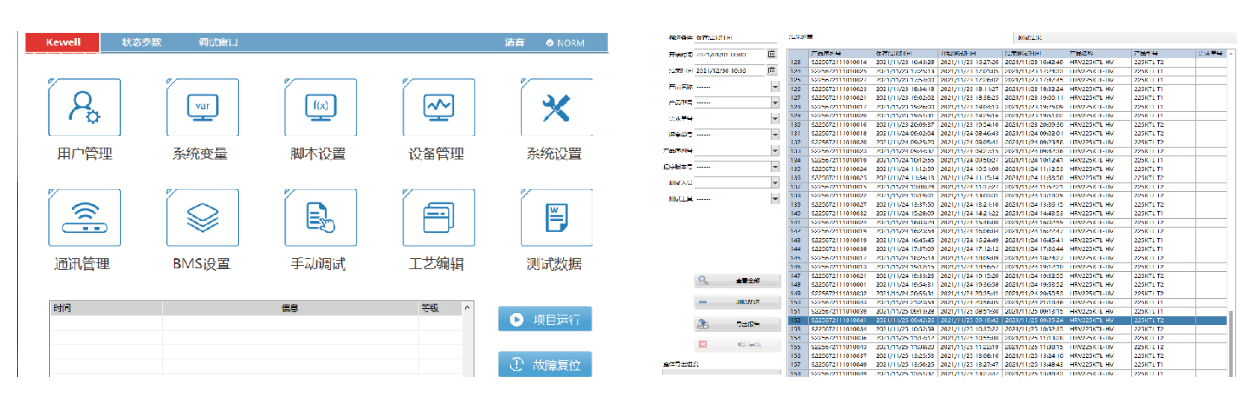Image resolution: width=1253 pixels, height=414 pixels.
Task: Click the calendar icon beside start time
Action: click(771, 53)
